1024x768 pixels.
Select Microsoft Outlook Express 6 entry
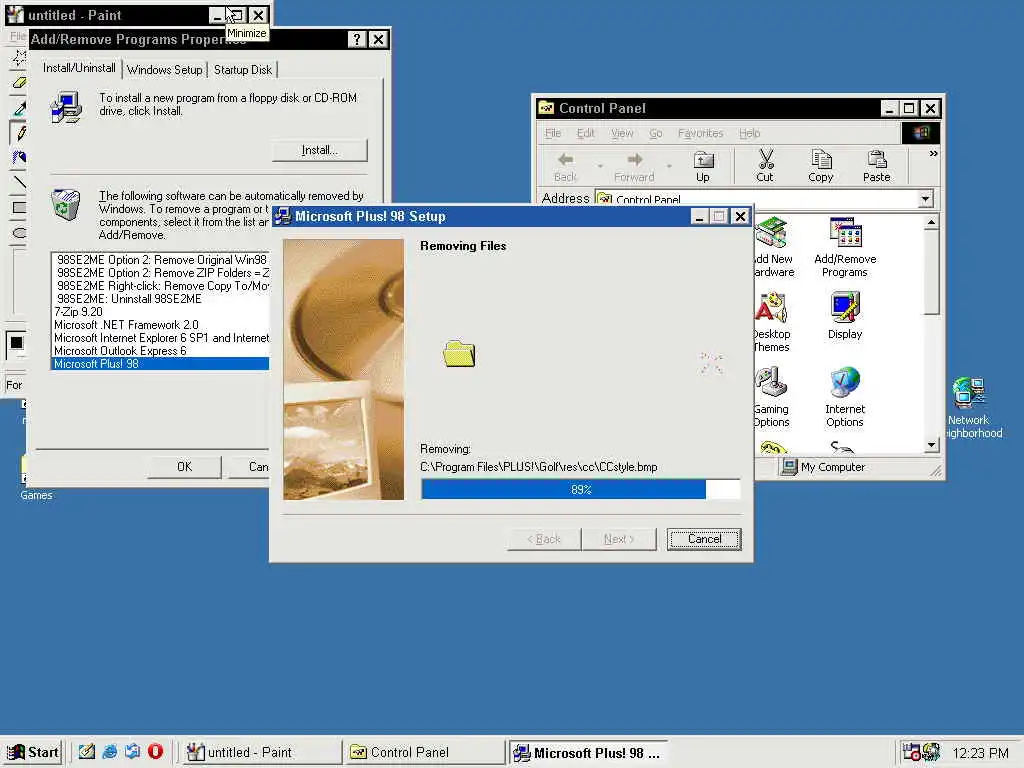click(x=161, y=351)
